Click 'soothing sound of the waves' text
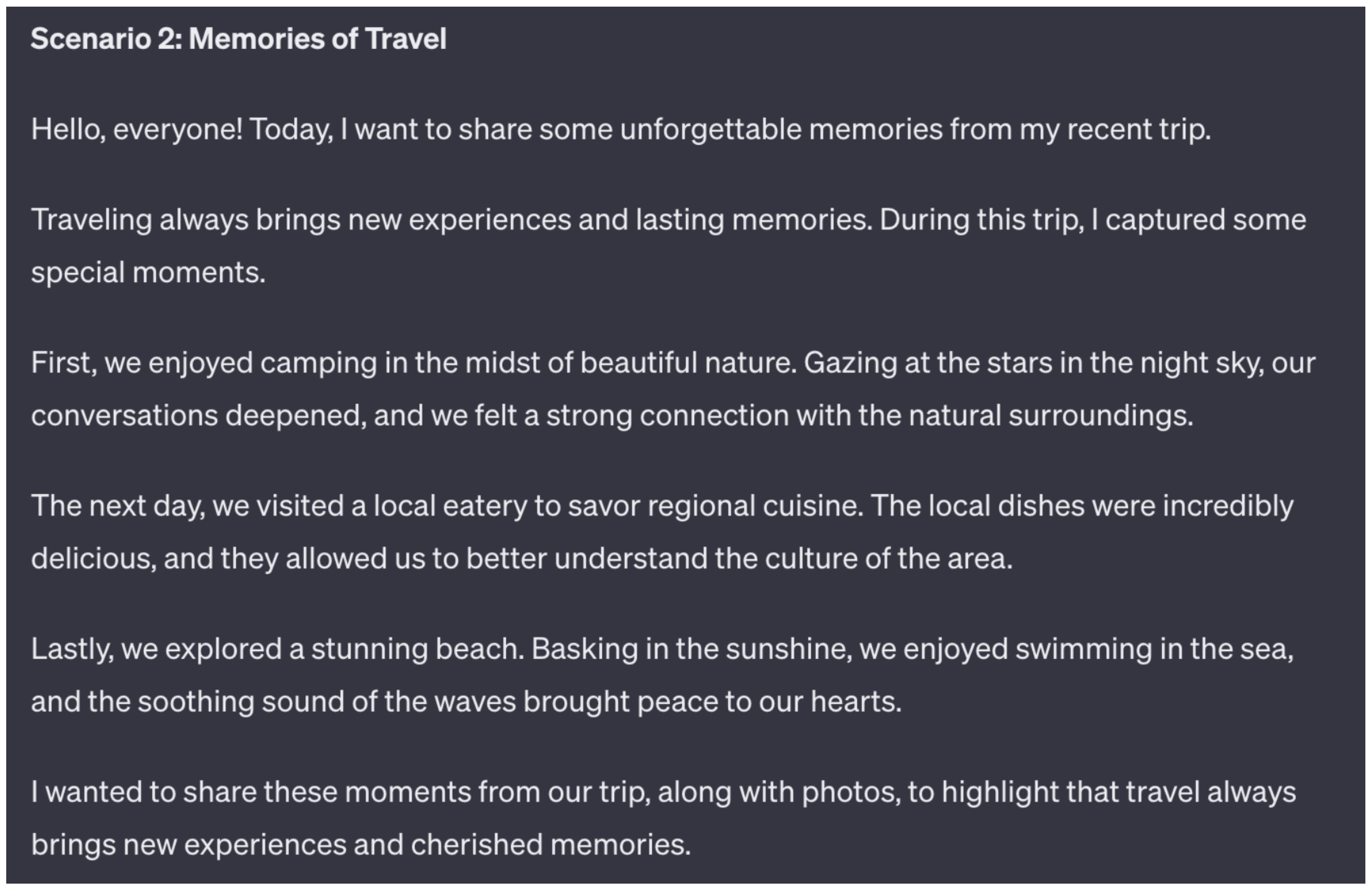1372x894 pixels. coord(327,701)
